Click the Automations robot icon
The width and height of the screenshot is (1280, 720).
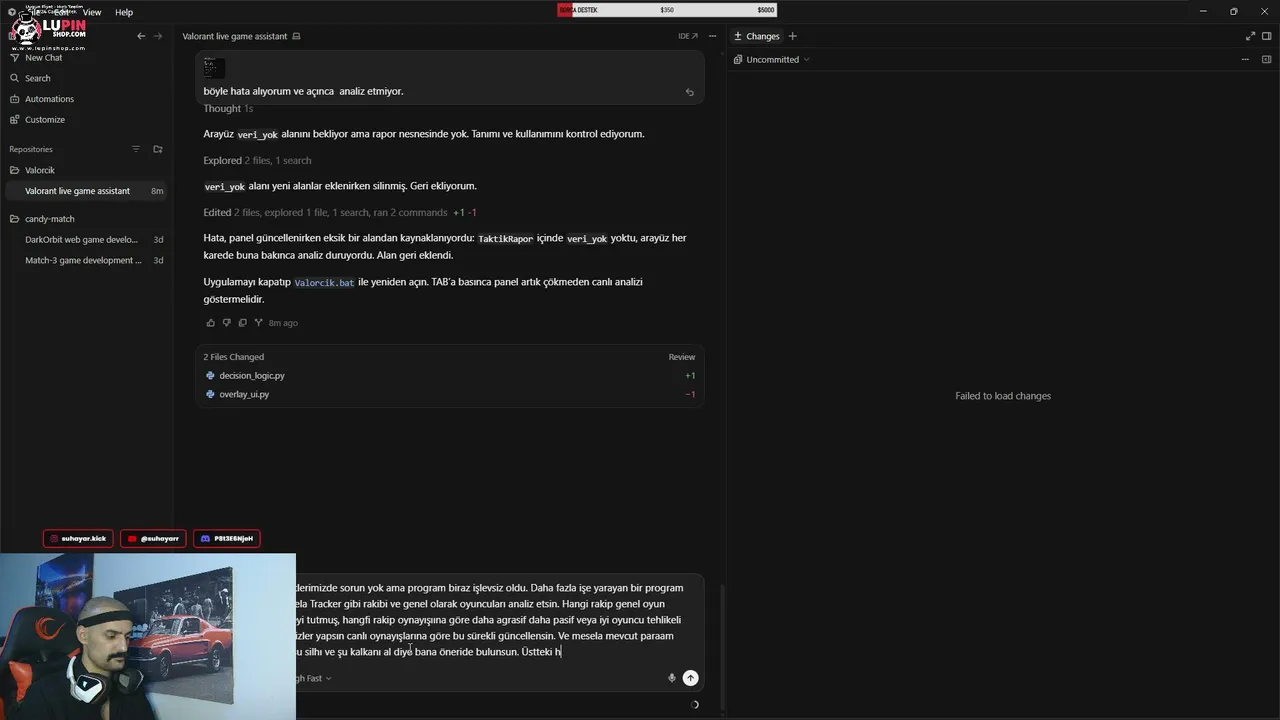pyautogui.click(x=15, y=99)
